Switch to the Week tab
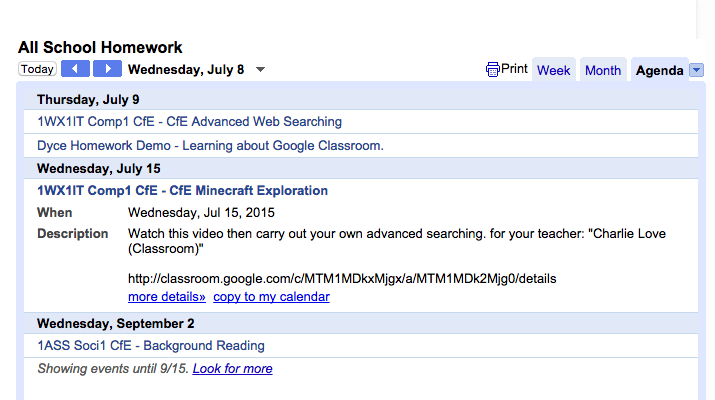The image size is (715, 400). pyautogui.click(x=553, y=71)
